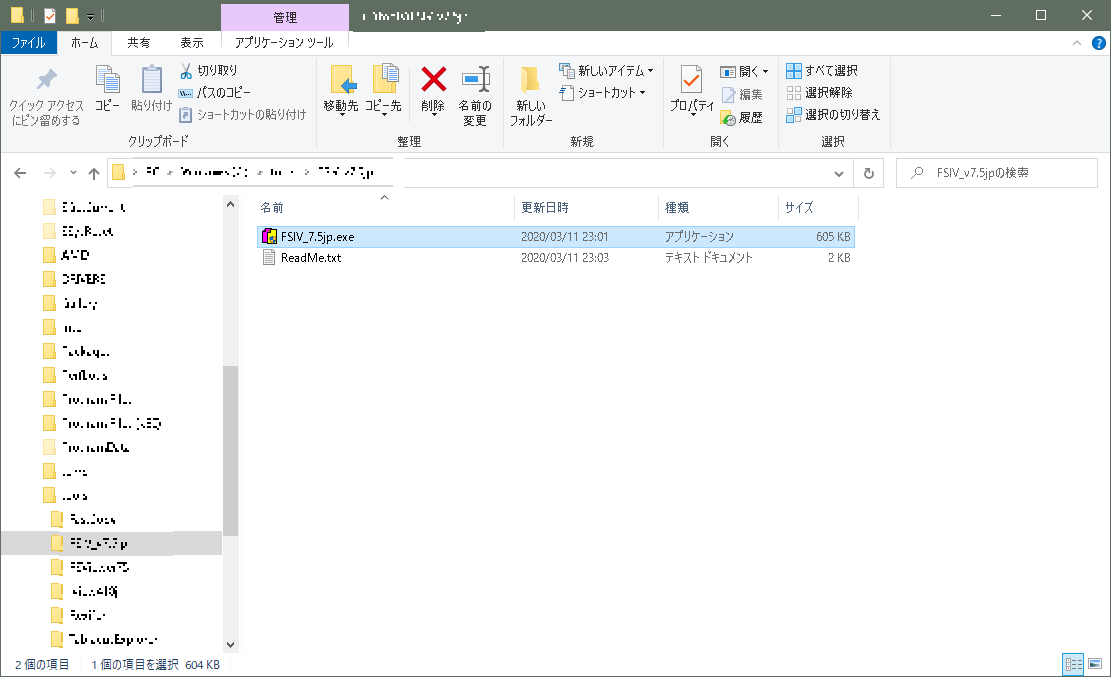
Task: Click the Rename (名前の変更) icon
Action: click(474, 80)
